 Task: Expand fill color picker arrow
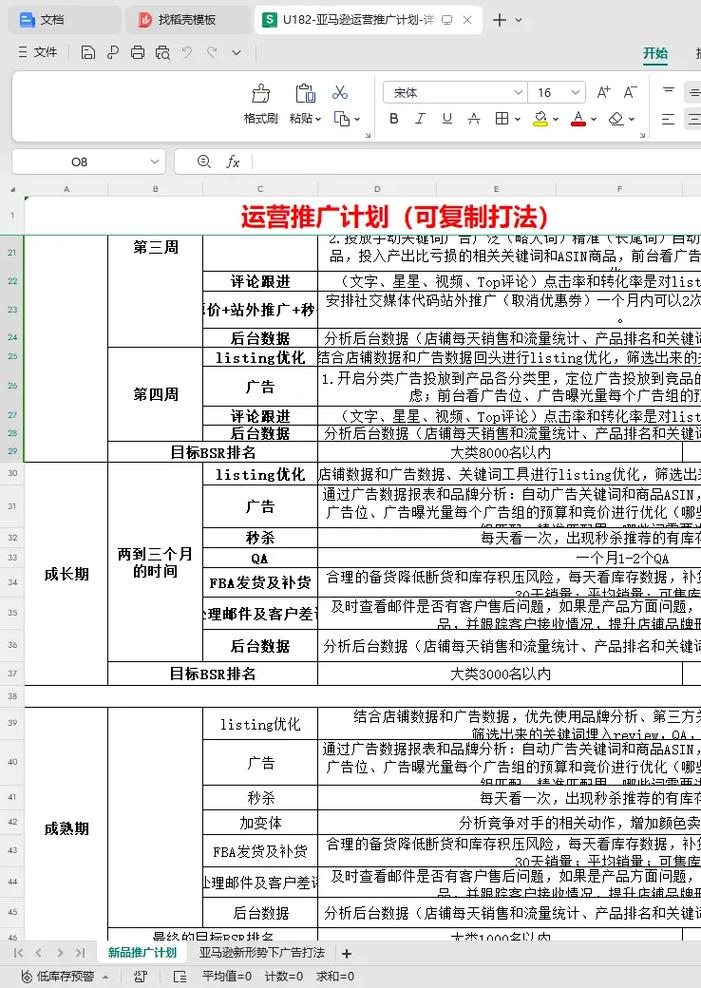click(556, 119)
